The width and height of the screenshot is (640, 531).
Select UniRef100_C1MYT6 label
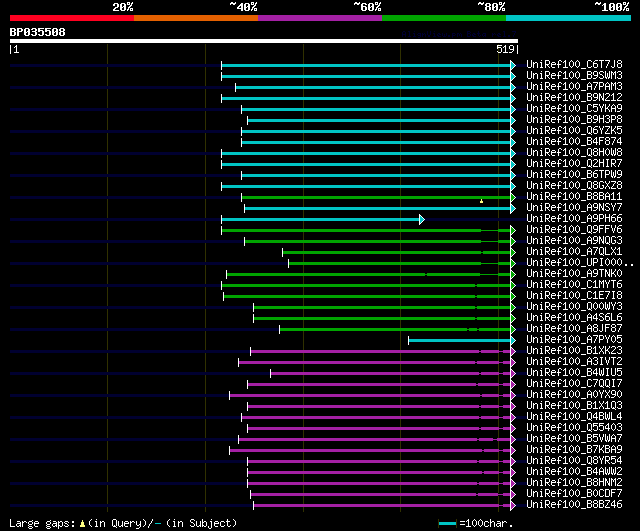(x=574, y=285)
